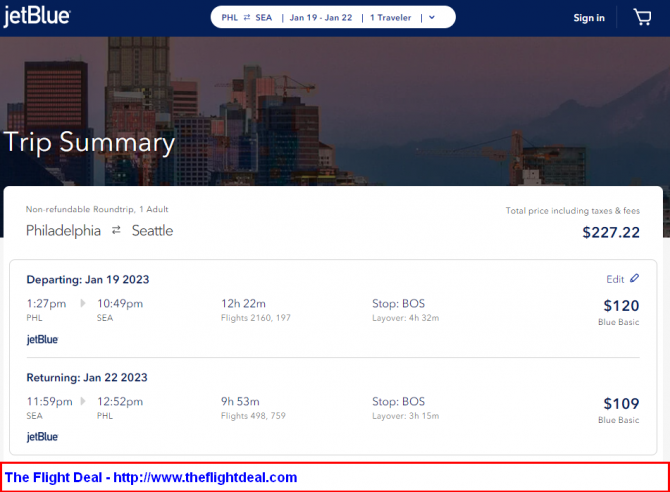Click jetBlue logo under returning flight
The image size is (670, 492).
(x=42, y=437)
